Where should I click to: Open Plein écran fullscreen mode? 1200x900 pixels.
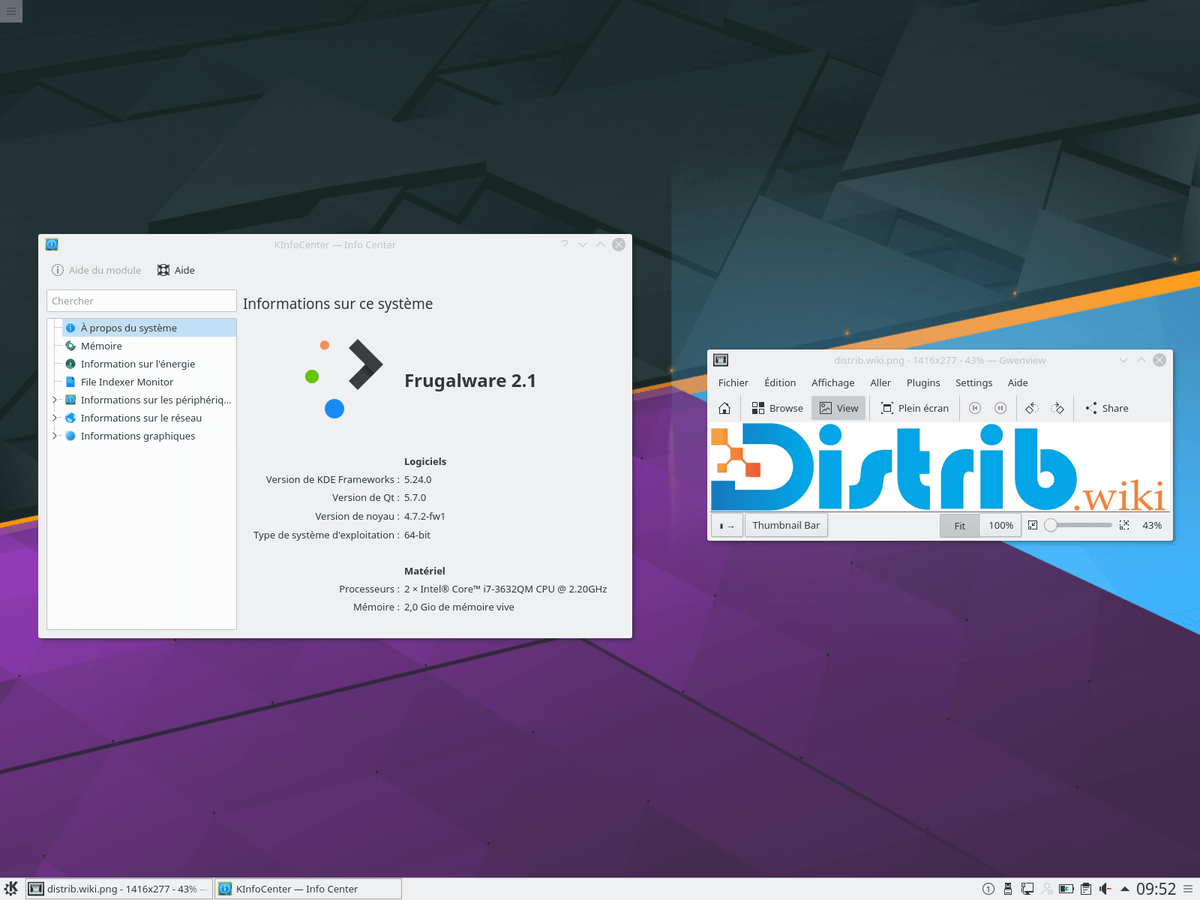point(914,408)
